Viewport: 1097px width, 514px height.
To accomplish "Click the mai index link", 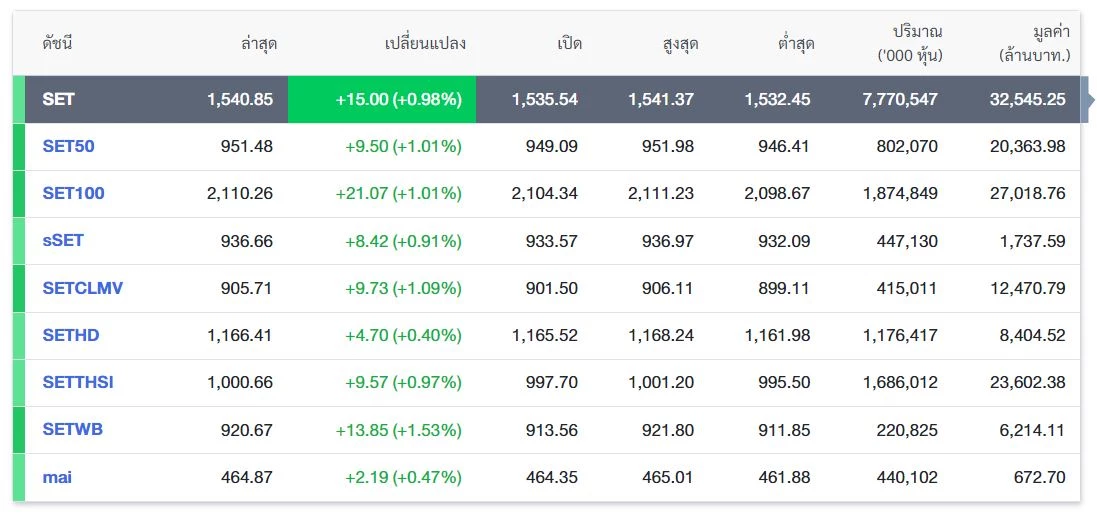I will click(57, 477).
